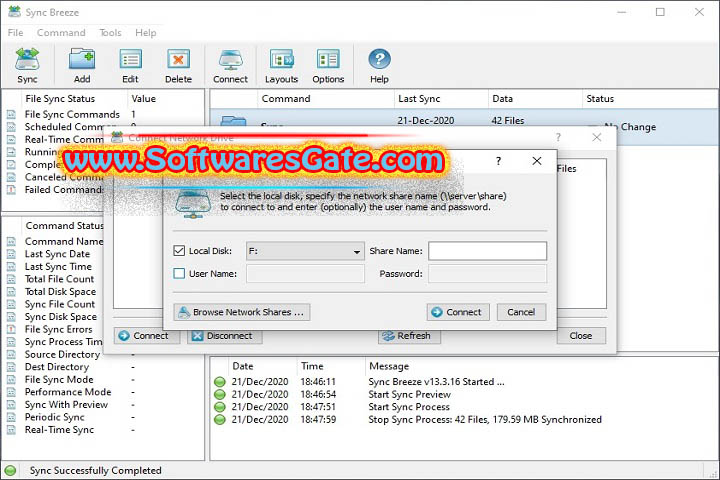Click the icon beside Last Sync Date

coord(11,254)
